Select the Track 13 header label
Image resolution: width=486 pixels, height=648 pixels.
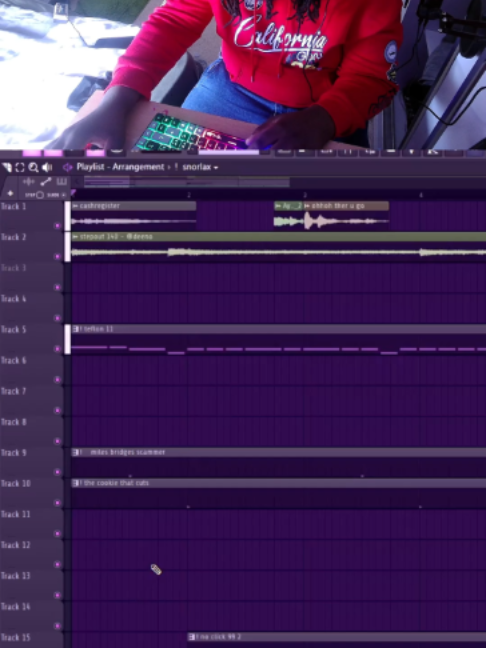15,576
